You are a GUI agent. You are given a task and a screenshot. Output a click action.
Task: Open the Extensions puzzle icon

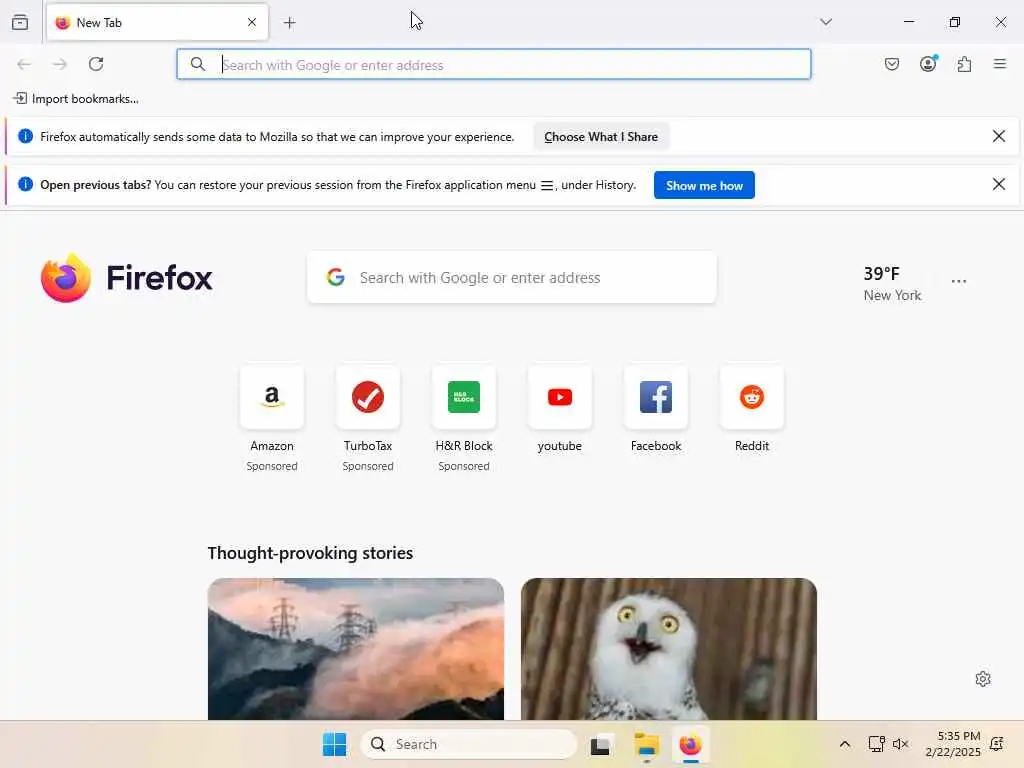point(965,64)
